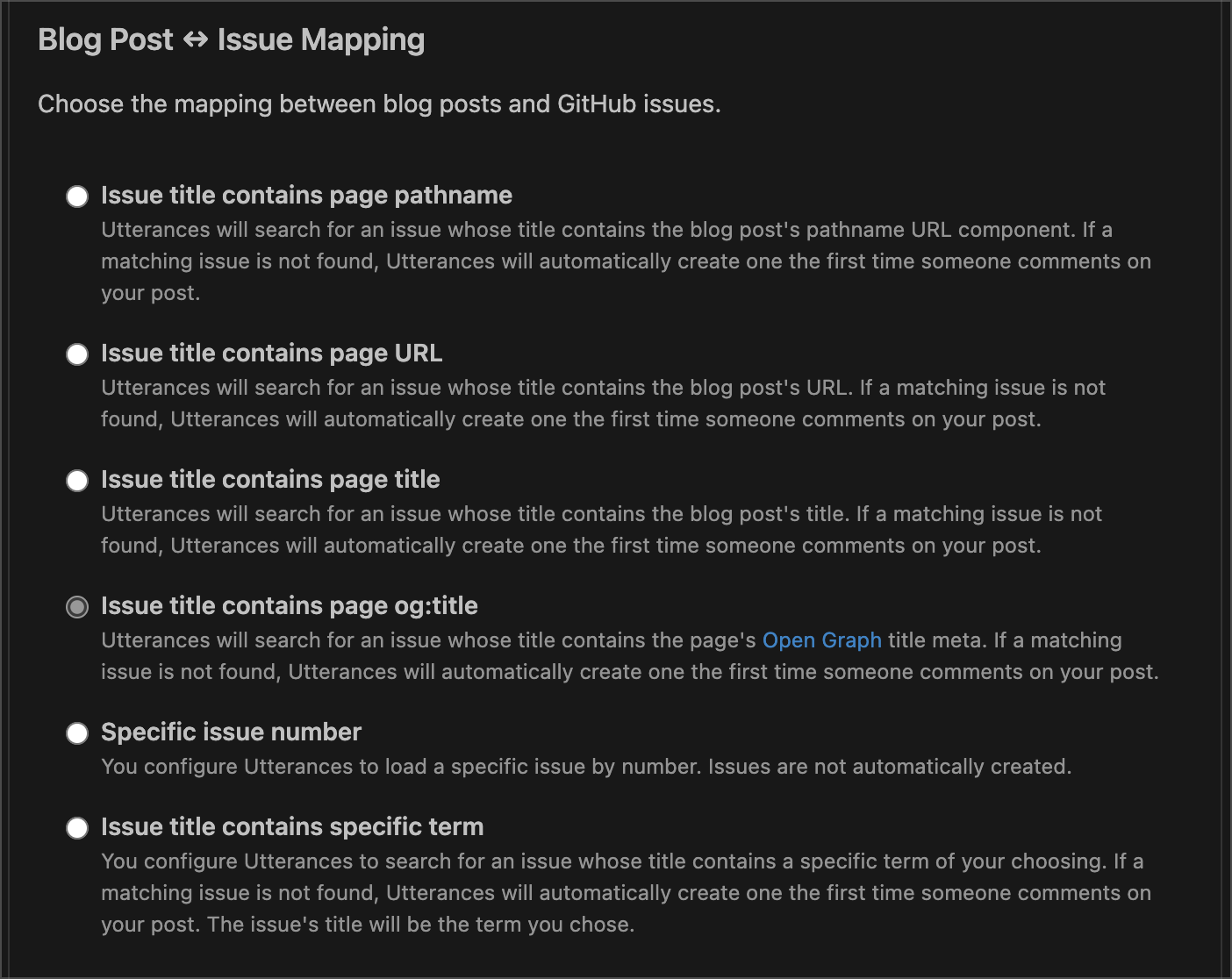
Task: Click the pathname URL component description paragraph
Action: coord(626,261)
